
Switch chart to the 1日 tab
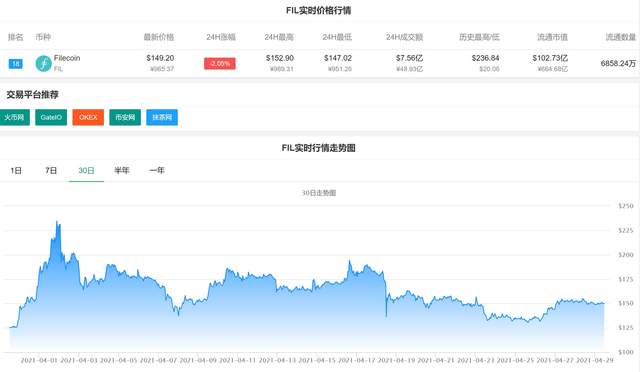point(16,171)
